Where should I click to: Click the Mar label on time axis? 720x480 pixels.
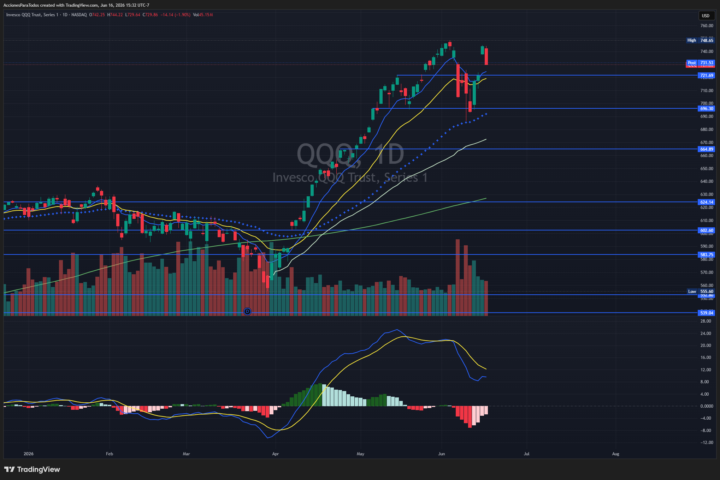186,454
